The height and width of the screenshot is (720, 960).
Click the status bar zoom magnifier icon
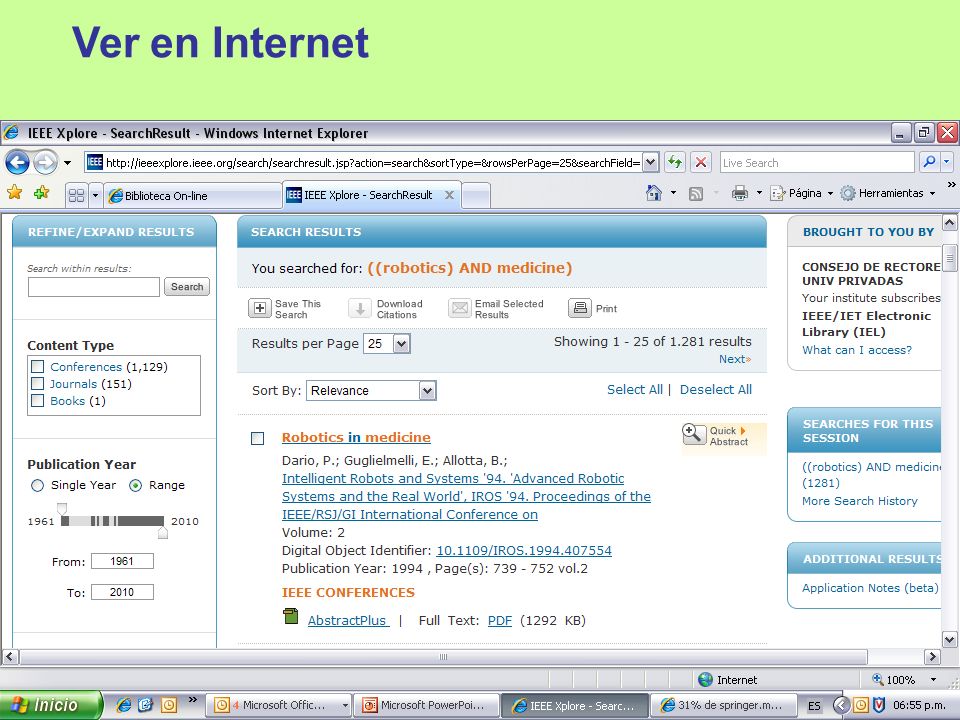(x=877, y=679)
